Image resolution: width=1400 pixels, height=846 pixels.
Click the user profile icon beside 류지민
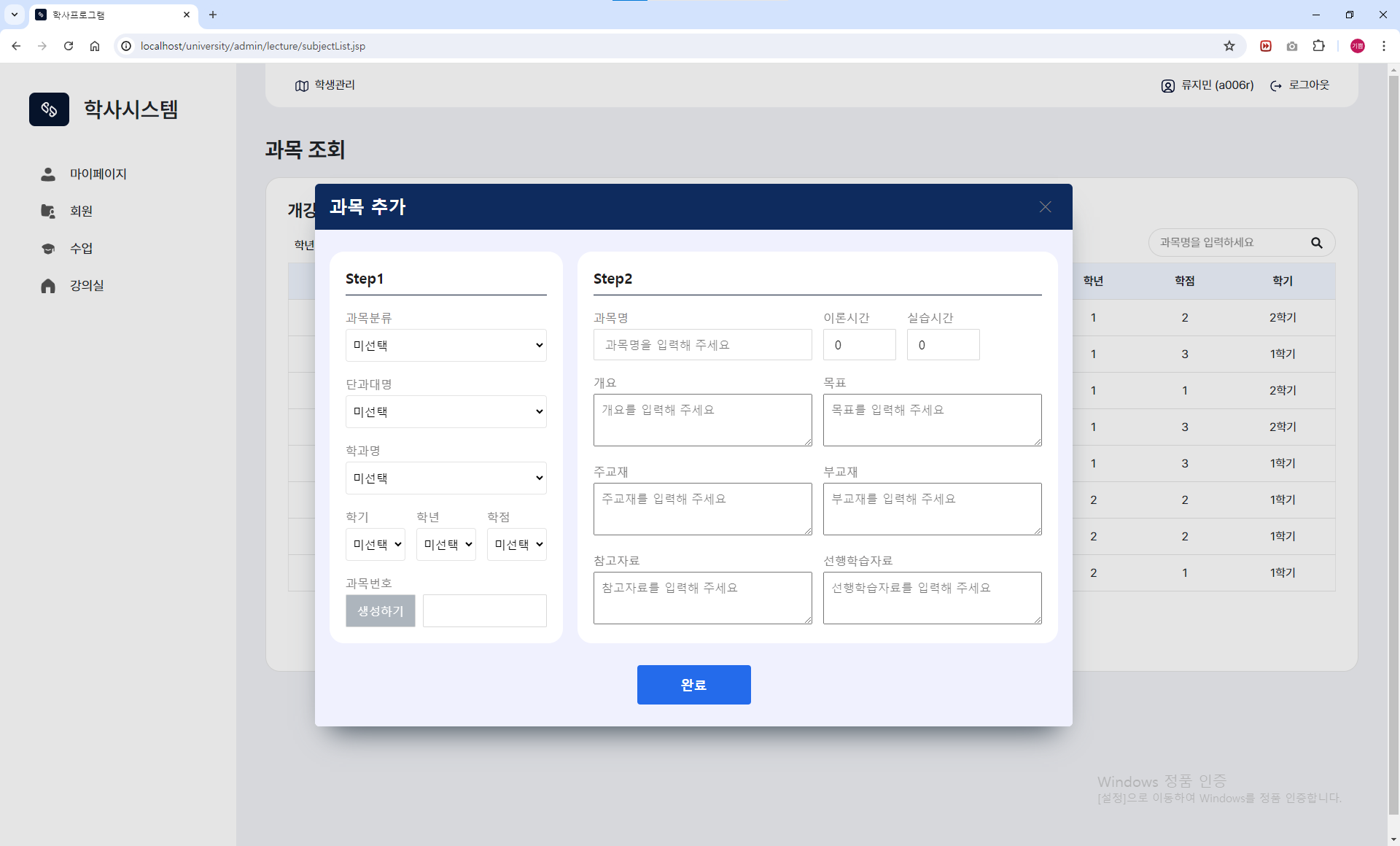pyautogui.click(x=1167, y=86)
